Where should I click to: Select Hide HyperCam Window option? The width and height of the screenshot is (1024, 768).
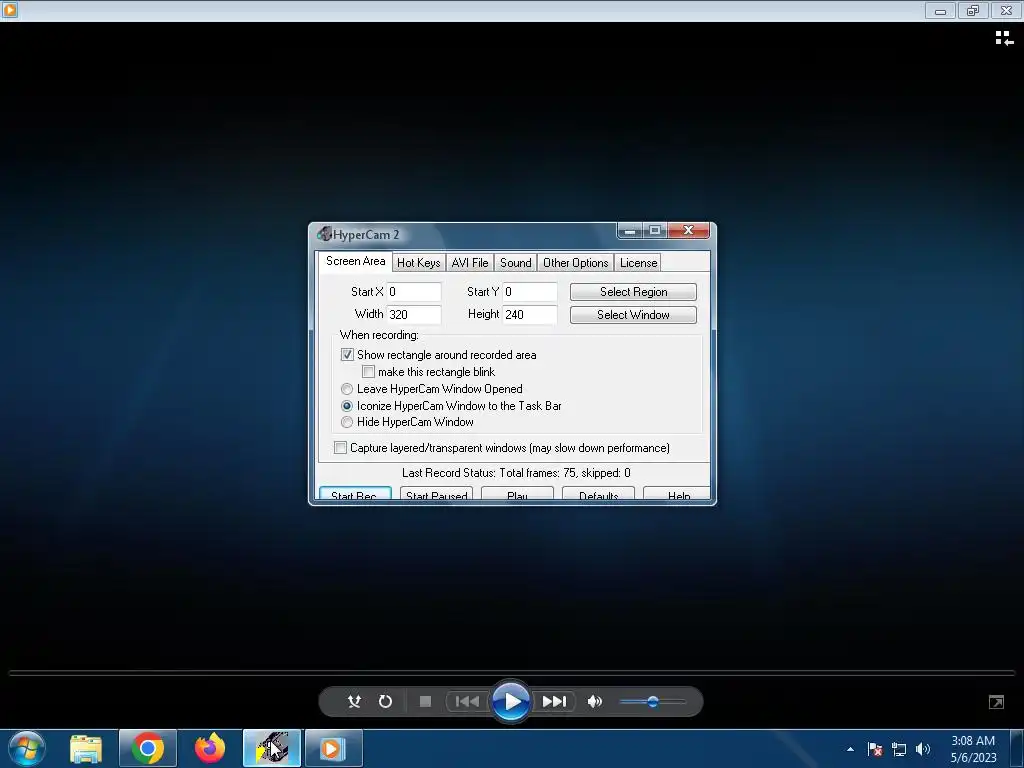(x=347, y=422)
